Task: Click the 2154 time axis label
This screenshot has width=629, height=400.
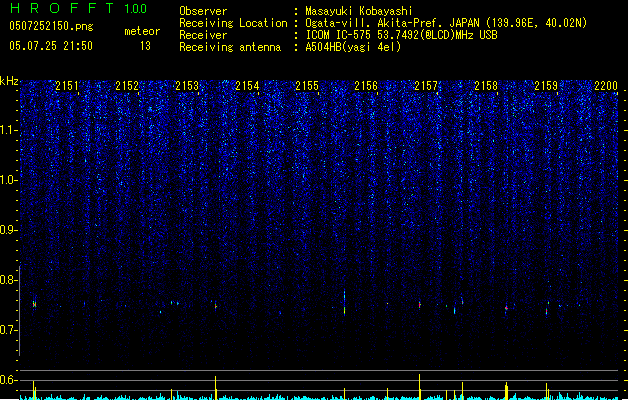Action: tap(247, 85)
